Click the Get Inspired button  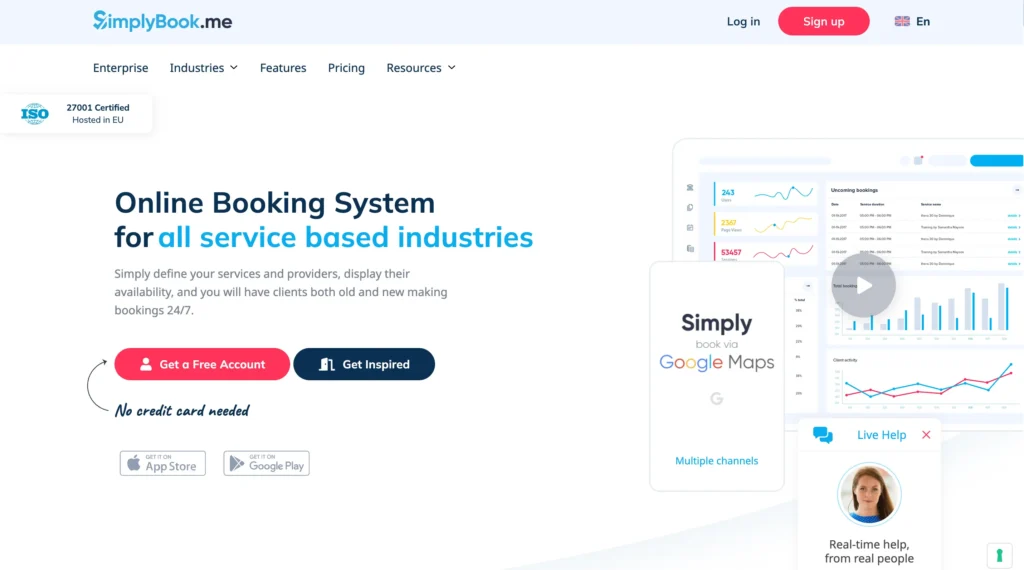(x=364, y=364)
